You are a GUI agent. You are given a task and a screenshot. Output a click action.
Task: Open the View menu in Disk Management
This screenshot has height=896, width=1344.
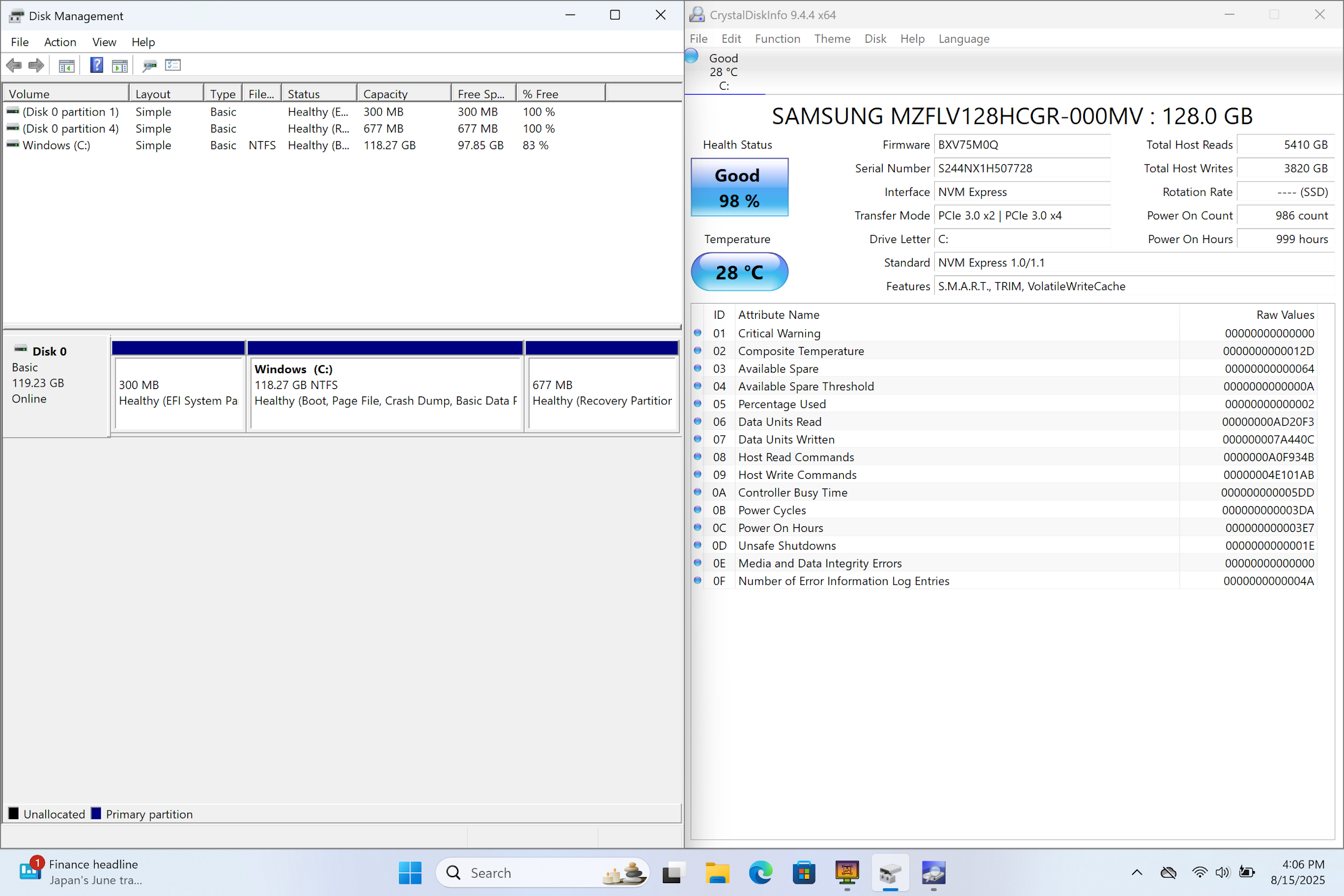[104, 42]
